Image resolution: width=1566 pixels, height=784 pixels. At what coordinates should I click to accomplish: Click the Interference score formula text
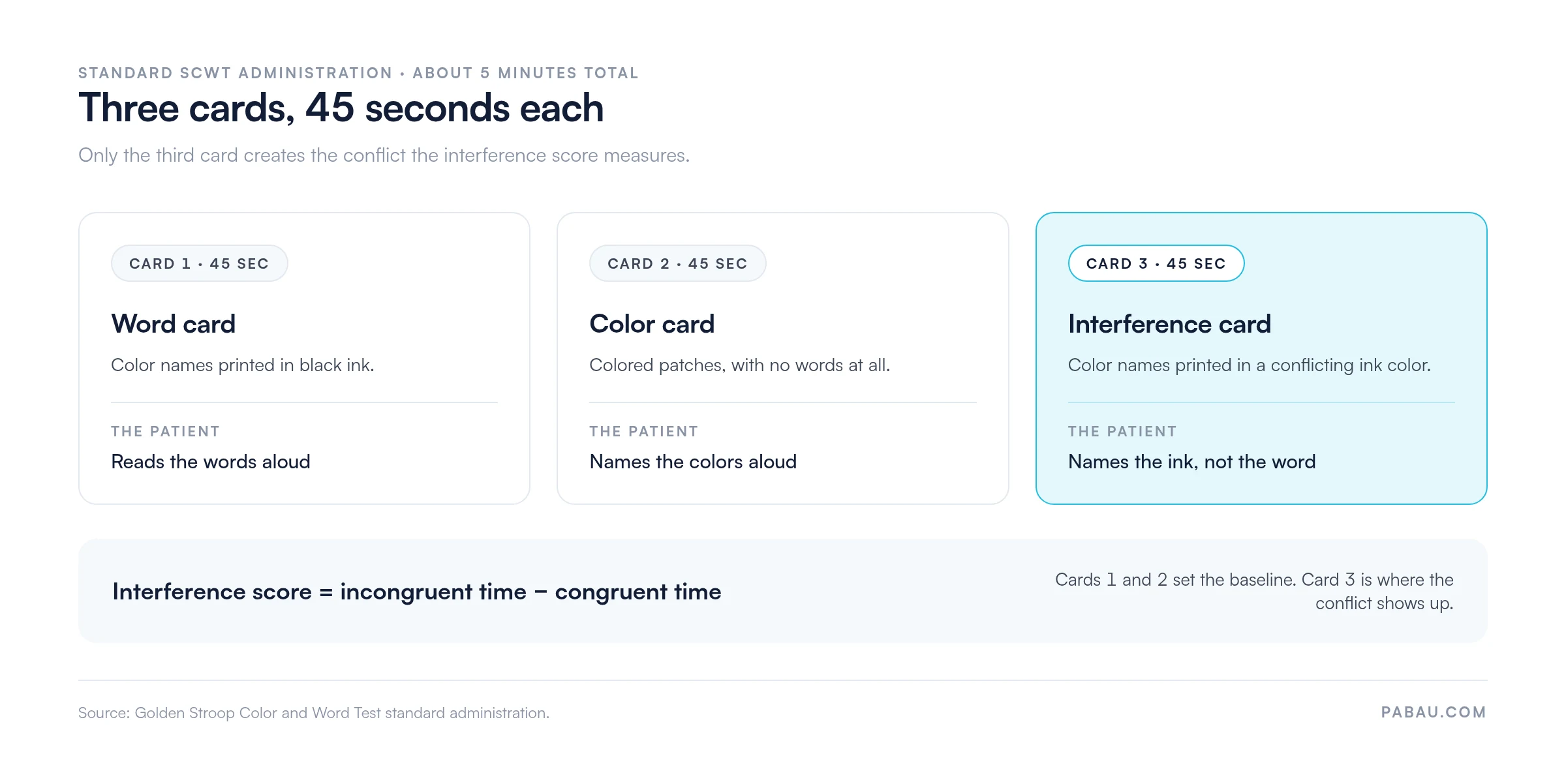coord(417,592)
